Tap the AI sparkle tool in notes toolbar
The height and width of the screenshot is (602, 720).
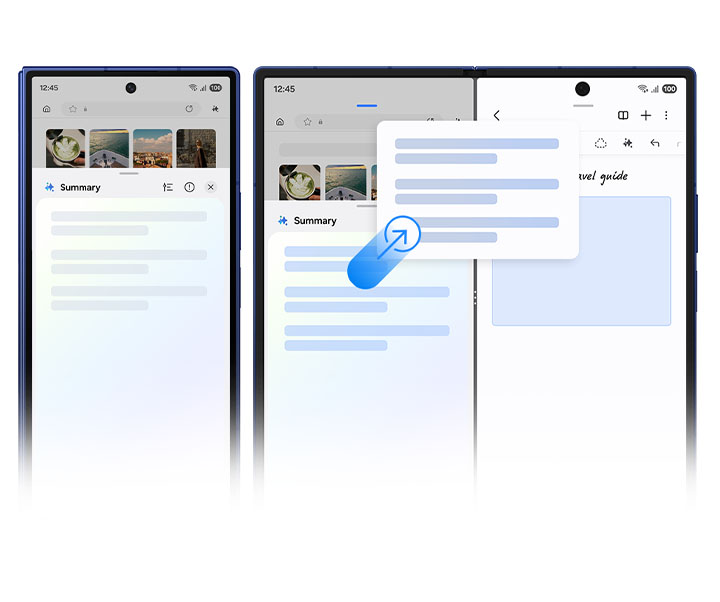coord(627,143)
